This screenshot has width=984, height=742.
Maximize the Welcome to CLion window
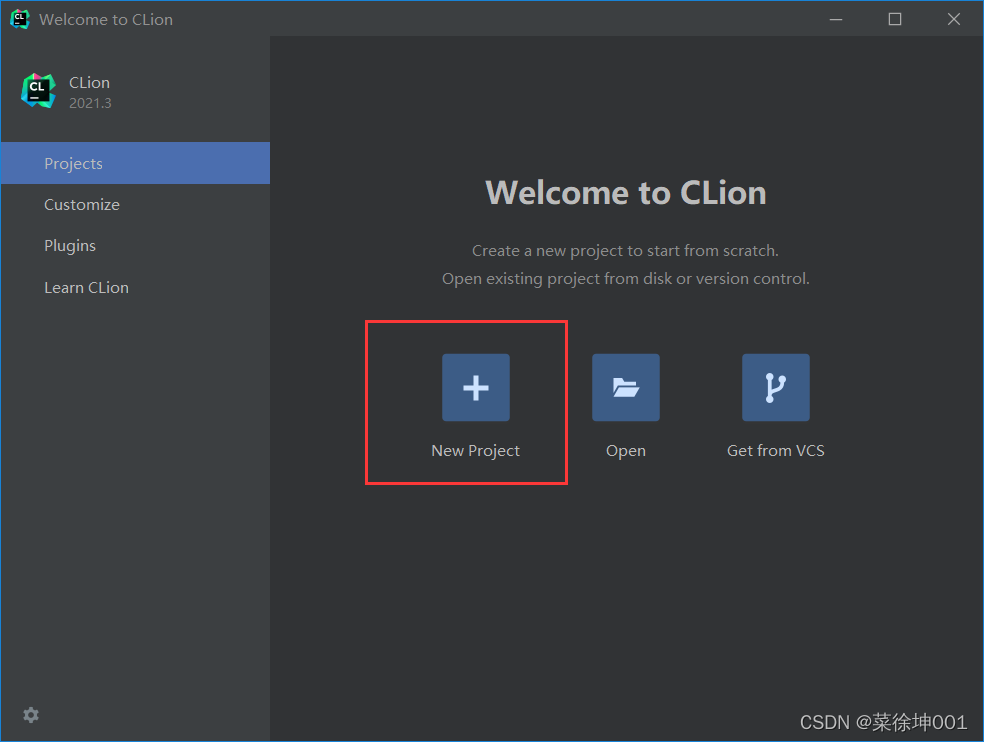[x=895, y=19]
